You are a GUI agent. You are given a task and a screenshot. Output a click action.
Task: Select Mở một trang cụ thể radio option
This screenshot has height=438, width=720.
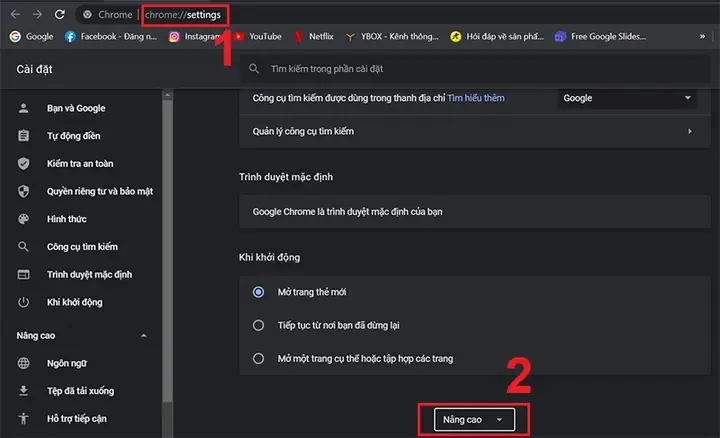(259, 359)
